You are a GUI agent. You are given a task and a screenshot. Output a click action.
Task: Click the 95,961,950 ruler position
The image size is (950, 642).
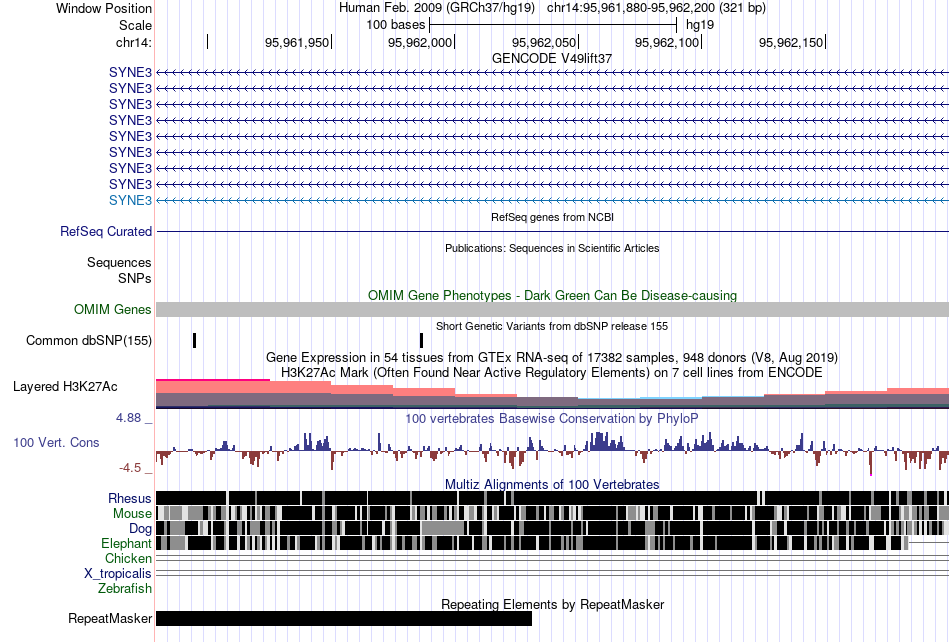tap(297, 42)
